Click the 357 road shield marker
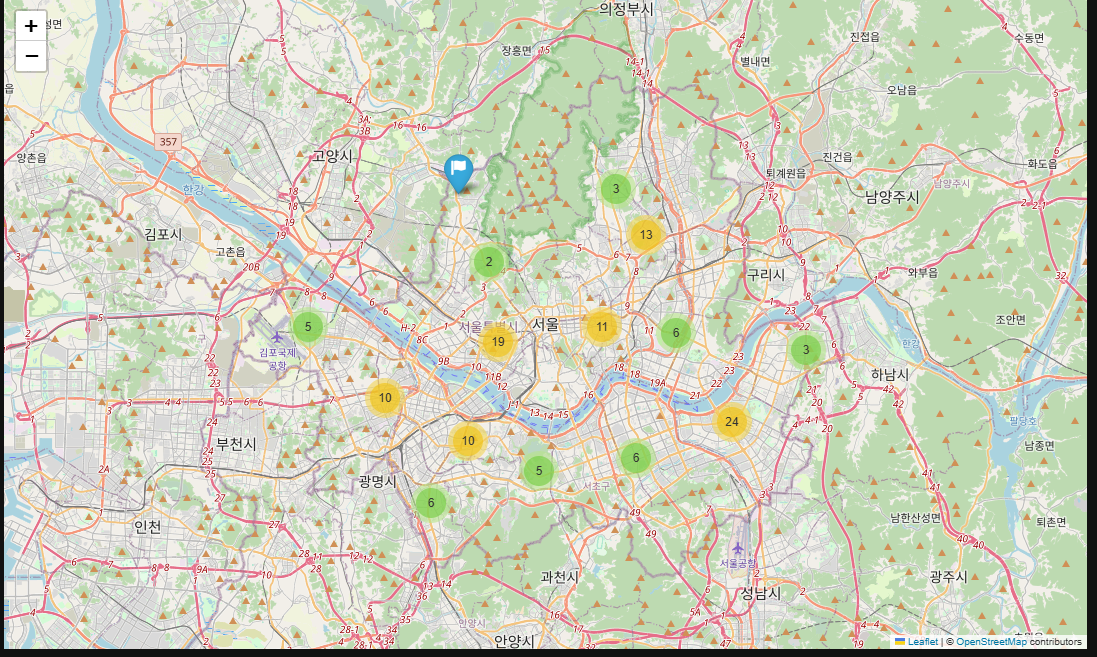This screenshot has width=1097, height=657. click(168, 142)
